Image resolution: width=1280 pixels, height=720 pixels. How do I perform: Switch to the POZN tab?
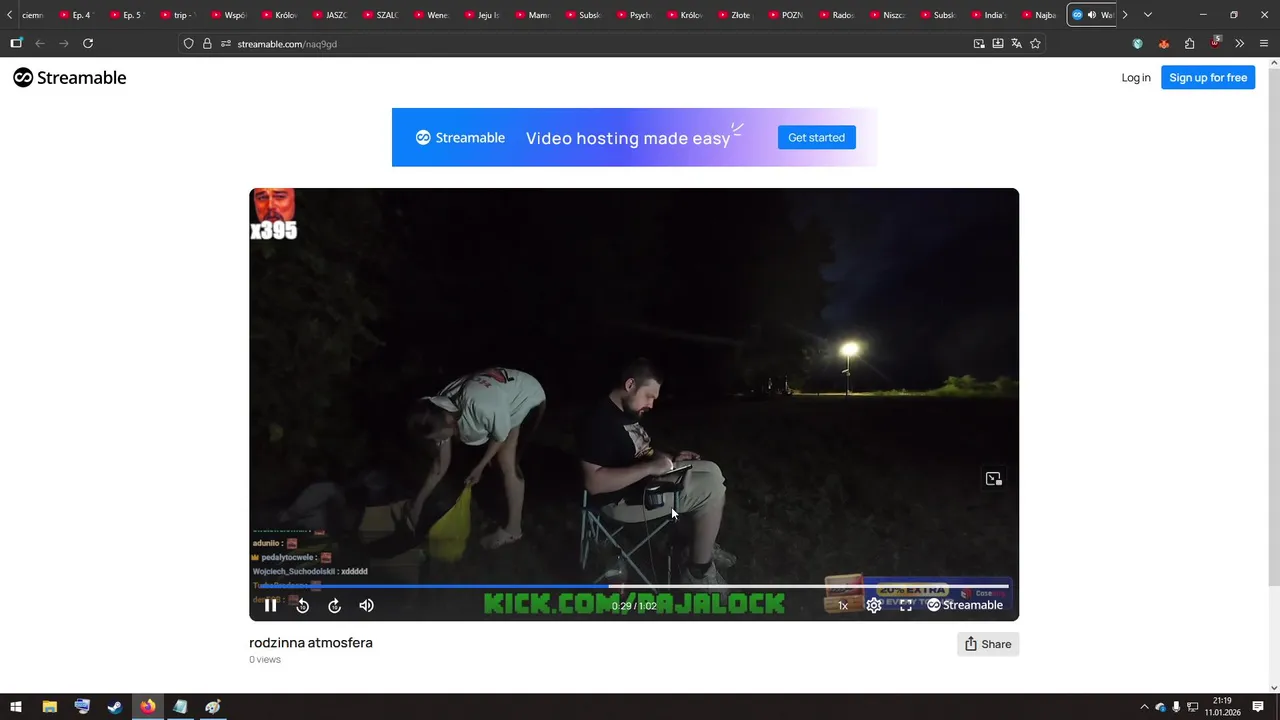[x=787, y=15]
